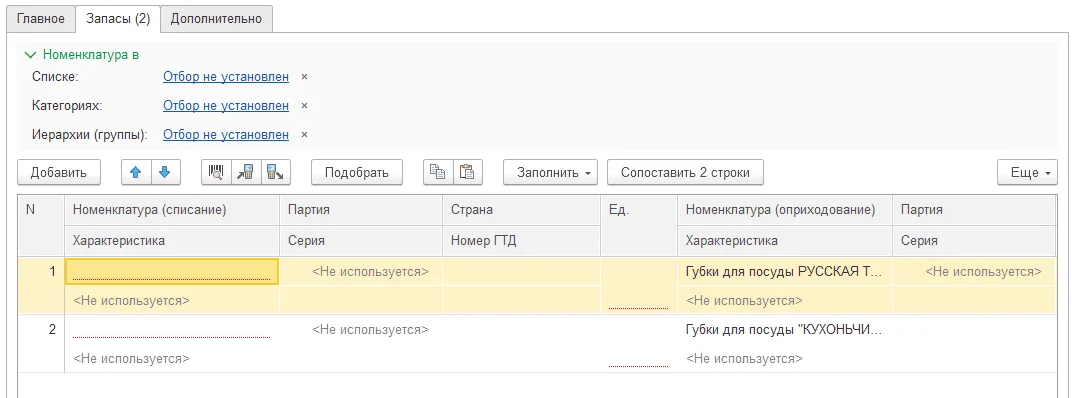Screen dimensions: 1077x398
Task: Click Сопоставить 2 строки button
Action: pos(685,173)
